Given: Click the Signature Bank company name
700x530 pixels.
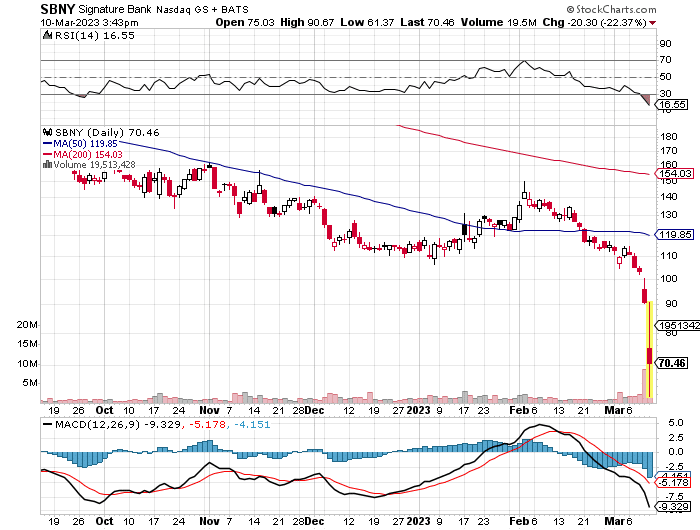Looking at the screenshot, I should click(x=115, y=9).
